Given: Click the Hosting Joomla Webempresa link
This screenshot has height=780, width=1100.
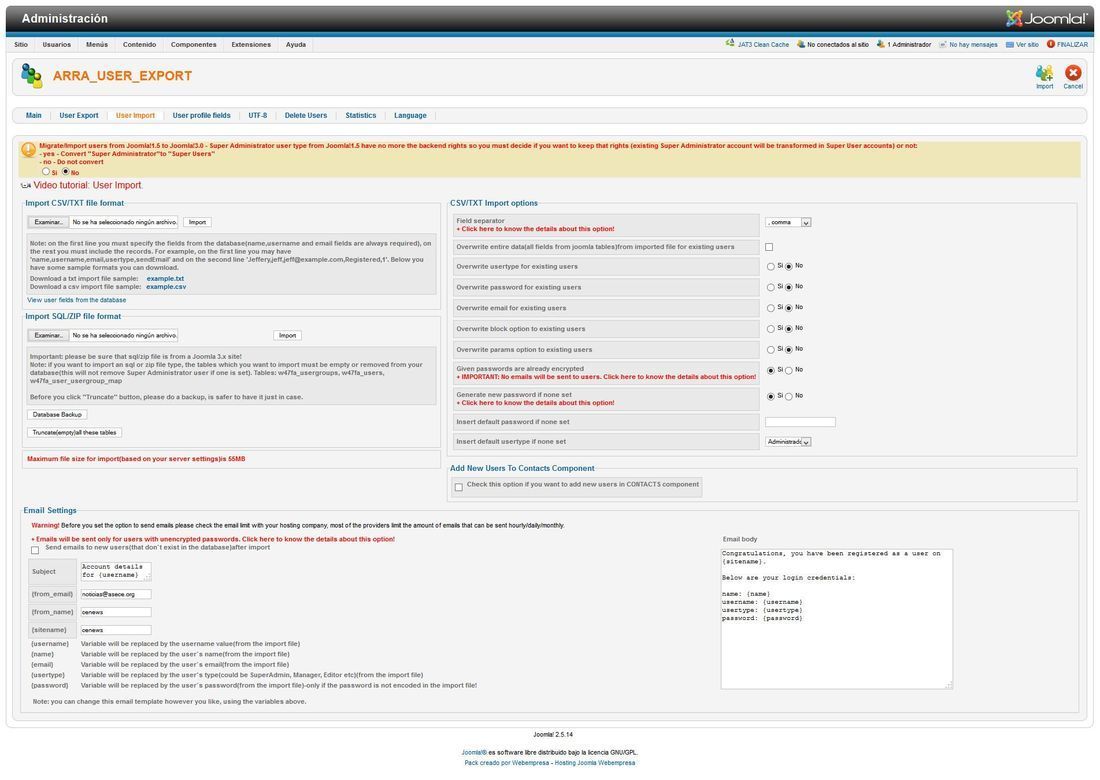Looking at the screenshot, I should [595, 762].
